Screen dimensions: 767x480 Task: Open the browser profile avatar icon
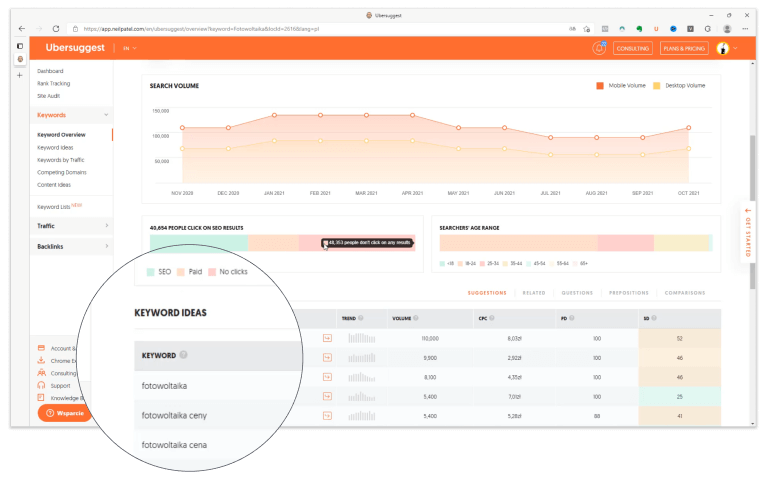tap(727, 29)
